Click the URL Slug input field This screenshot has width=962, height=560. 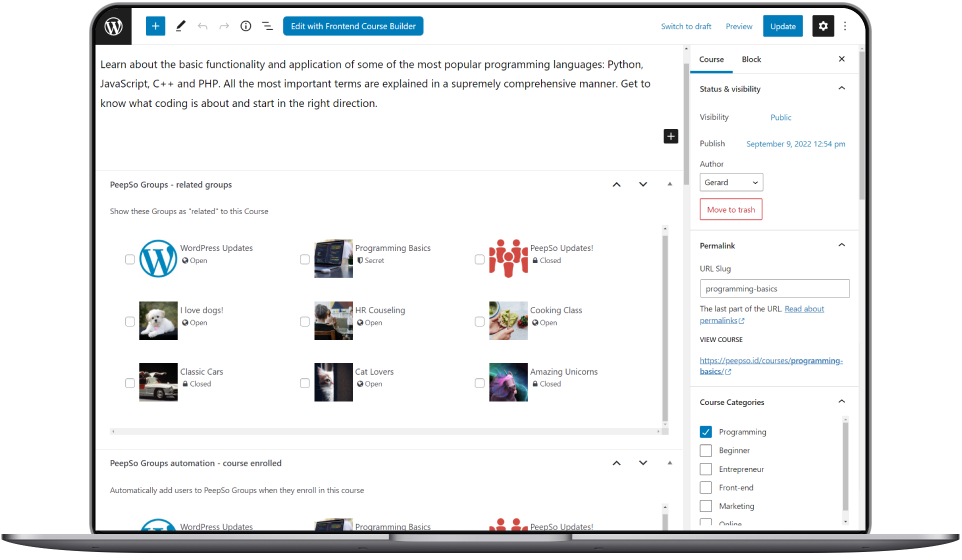pyautogui.click(x=775, y=288)
